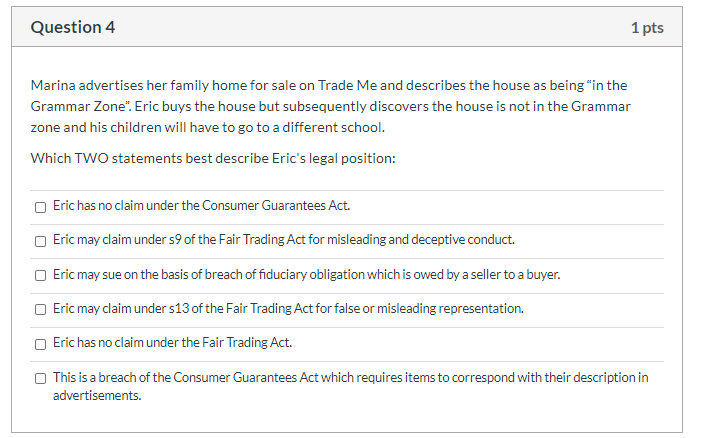Screen dimensions: 713x438
Task: Tick checkbox for no Consumer Guarantees Act claim
Action: (40, 207)
